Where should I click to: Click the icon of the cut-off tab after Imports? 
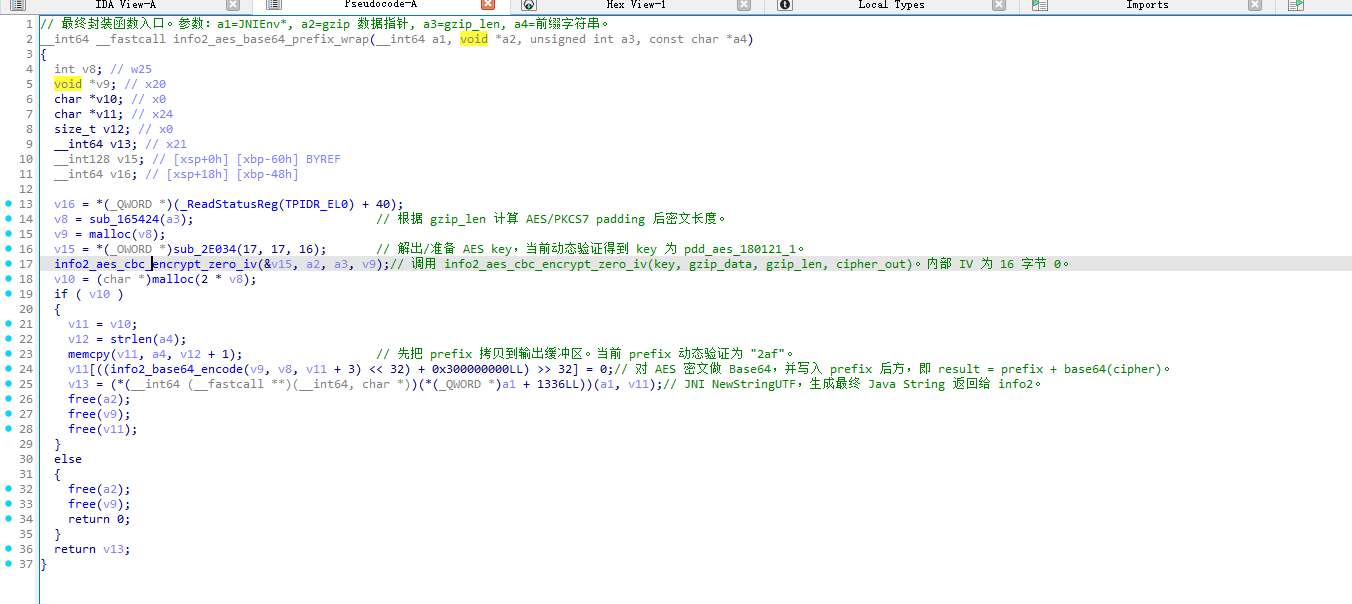[1296, 5]
